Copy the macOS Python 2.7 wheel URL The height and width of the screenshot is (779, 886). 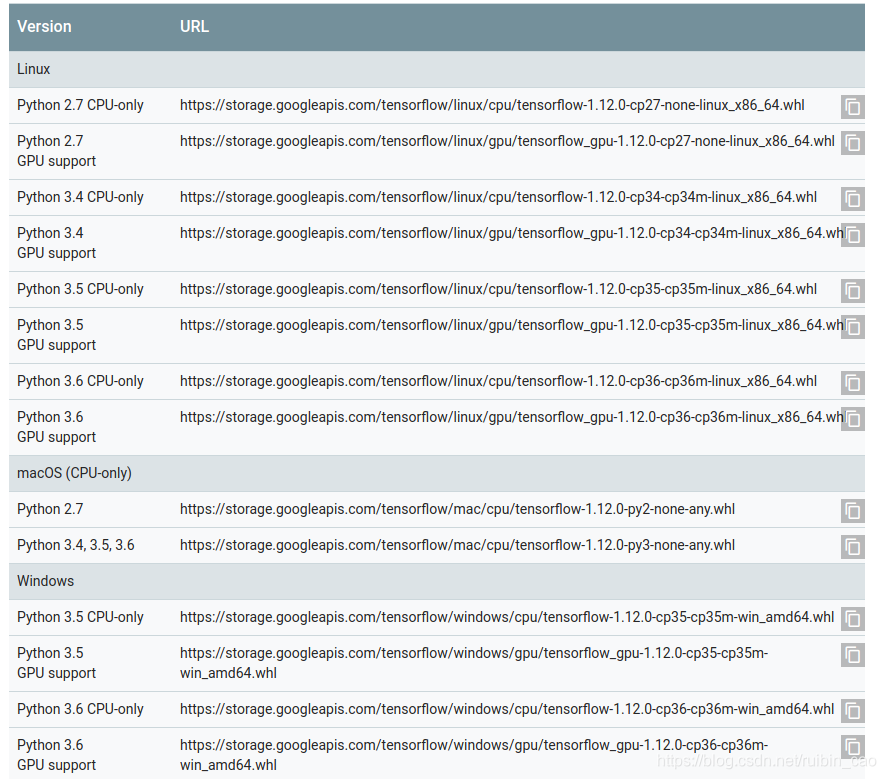(x=853, y=511)
